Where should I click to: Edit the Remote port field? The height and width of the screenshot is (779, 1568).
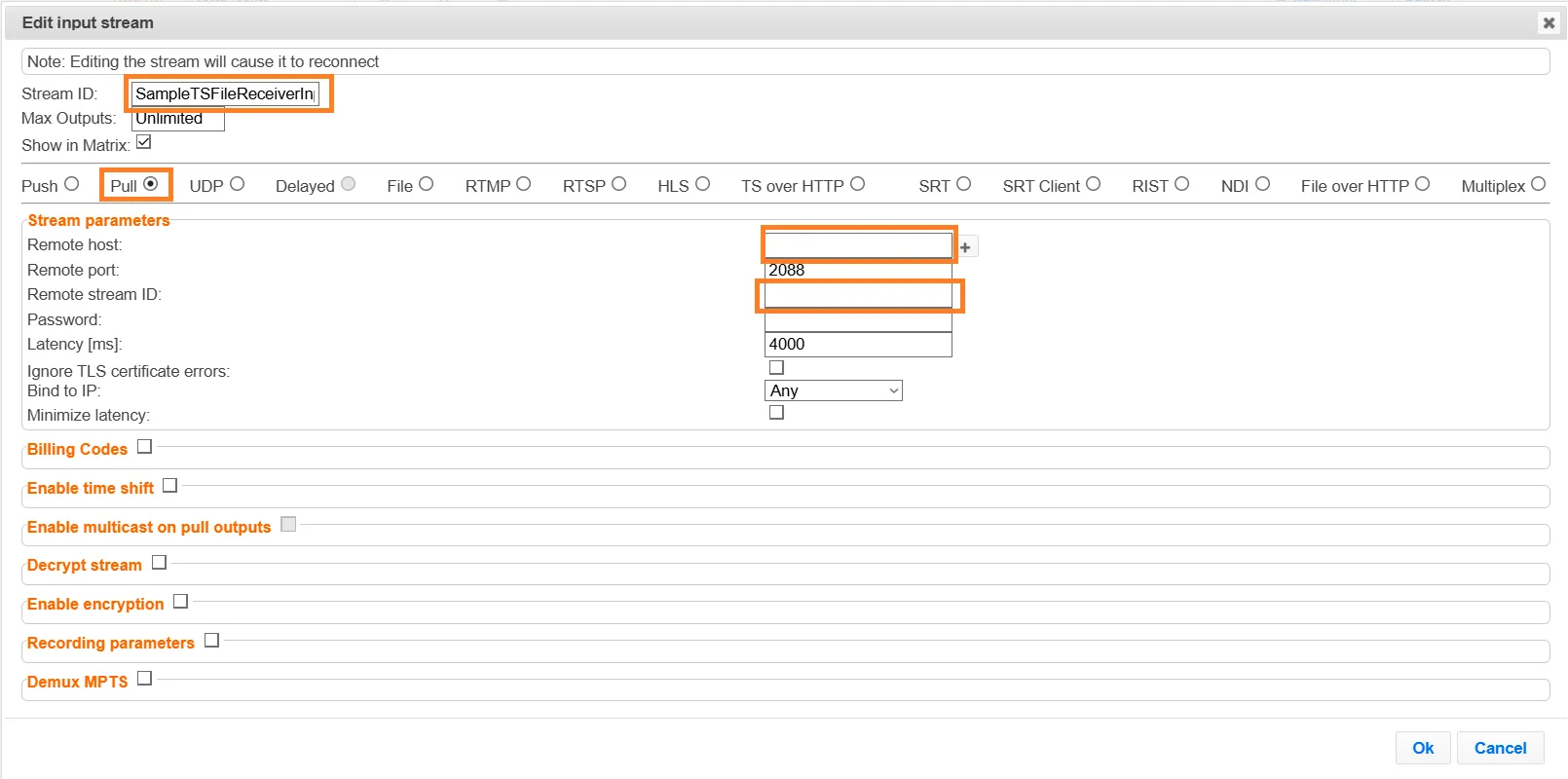pos(858,270)
